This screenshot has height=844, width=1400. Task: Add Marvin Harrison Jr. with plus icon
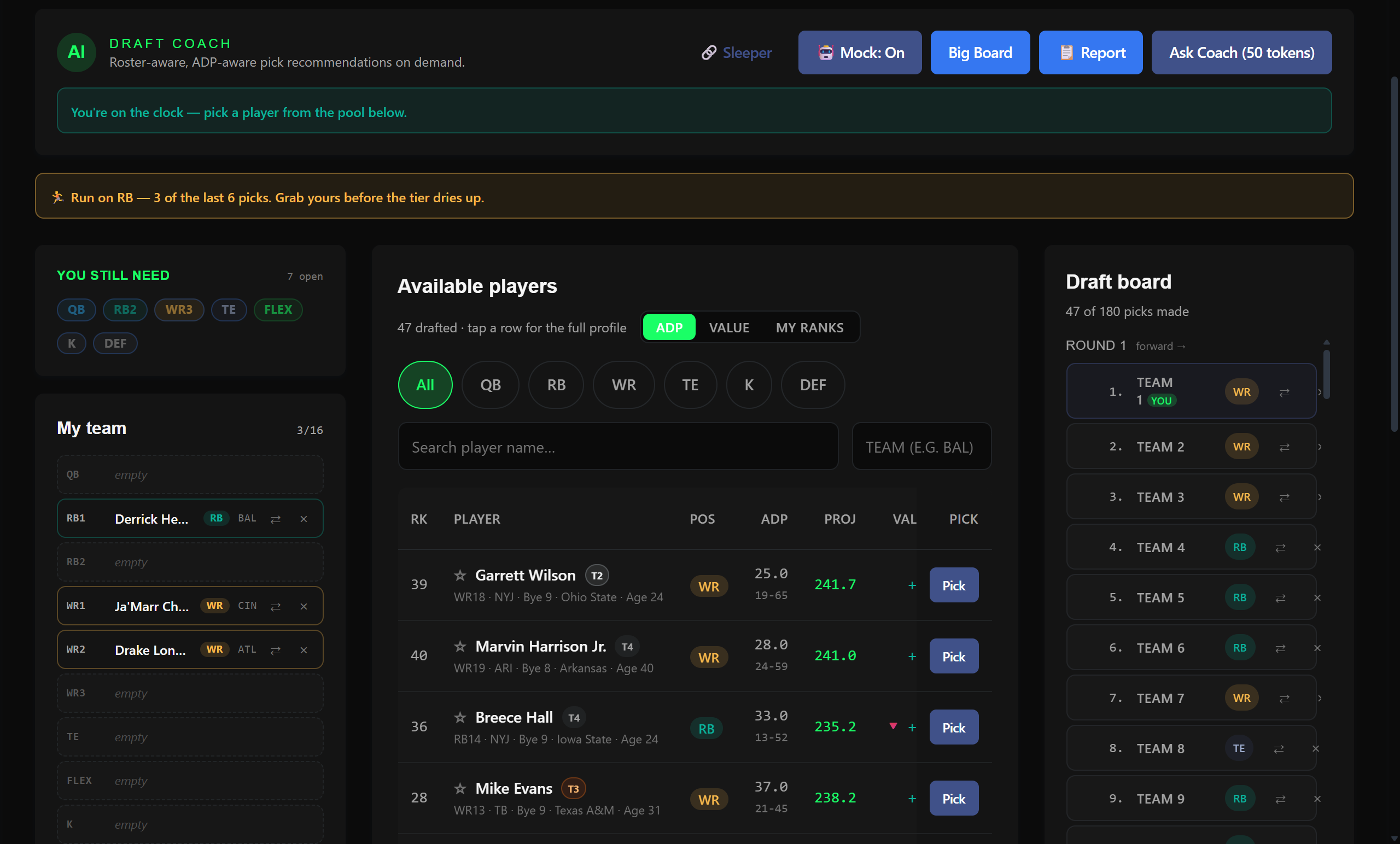[912, 657]
